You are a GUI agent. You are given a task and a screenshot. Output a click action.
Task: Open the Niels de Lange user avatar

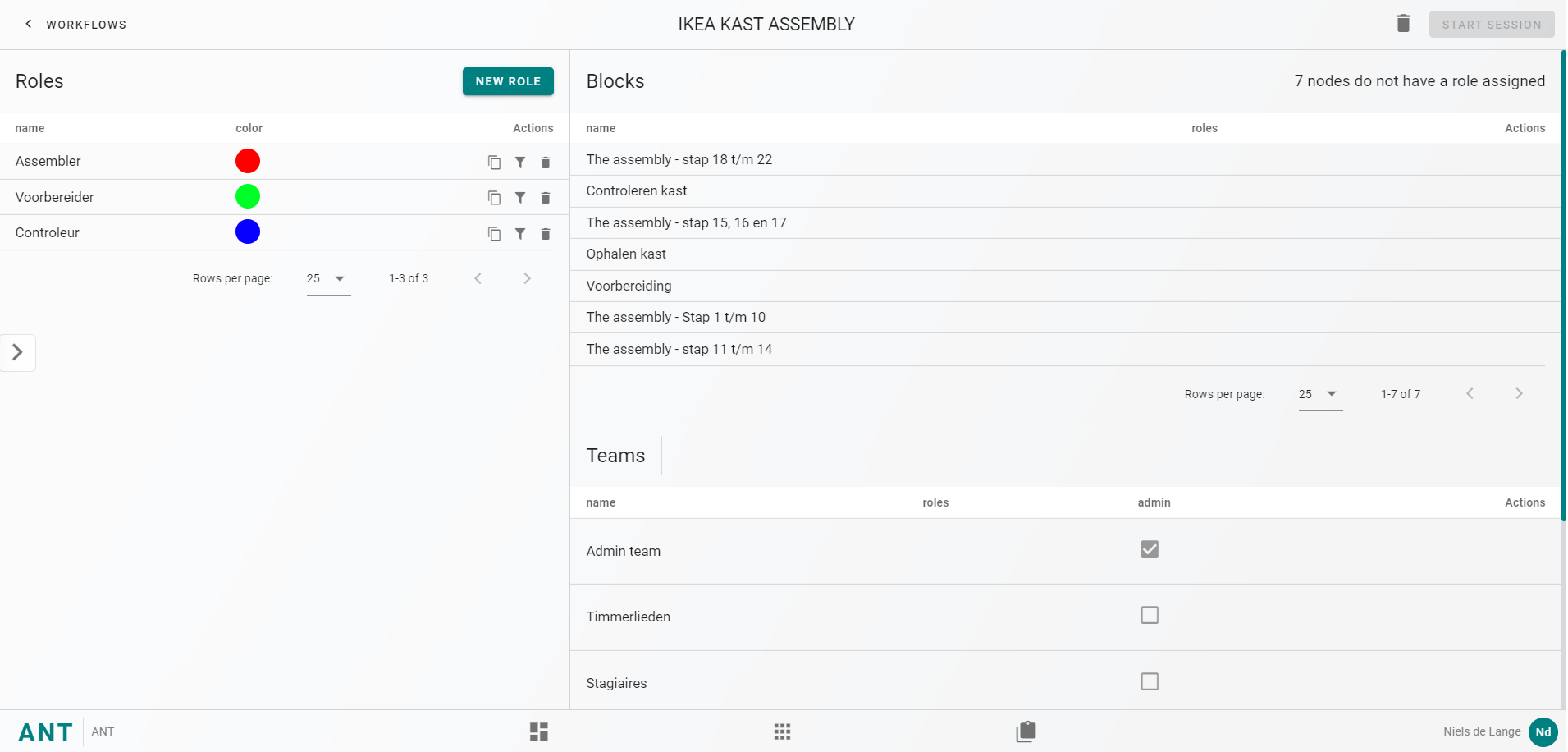[1543, 732]
